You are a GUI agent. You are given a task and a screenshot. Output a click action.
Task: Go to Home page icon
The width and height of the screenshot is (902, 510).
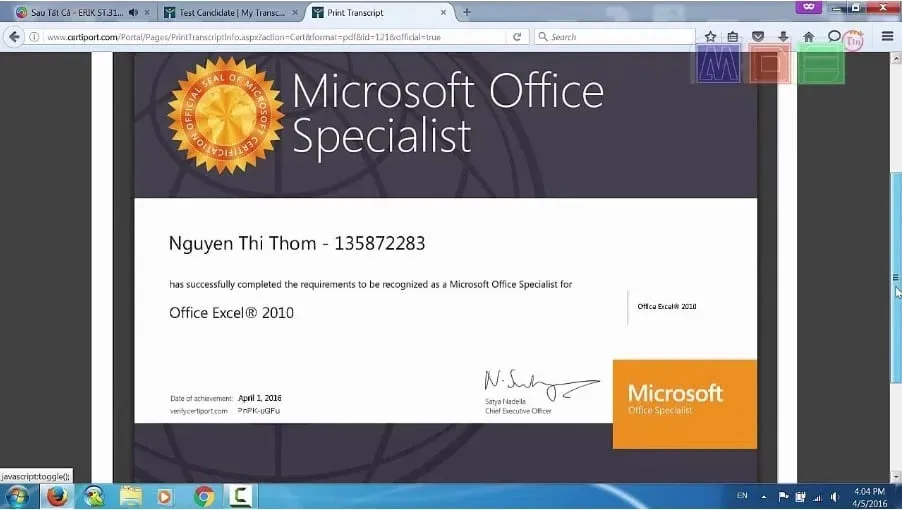(808, 37)
